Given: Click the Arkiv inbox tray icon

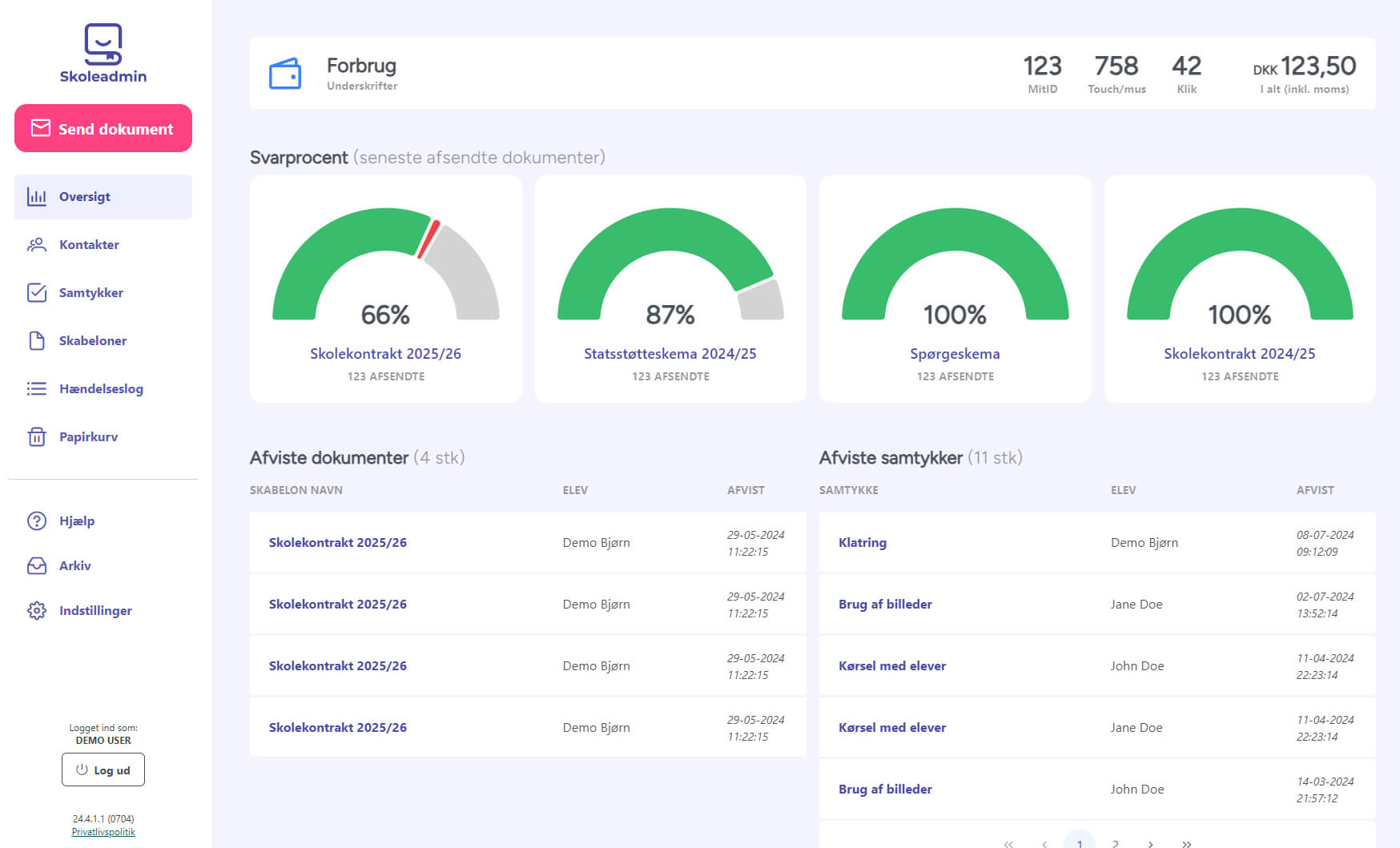Looking at the screenshot, I should [x=37, y=565].
